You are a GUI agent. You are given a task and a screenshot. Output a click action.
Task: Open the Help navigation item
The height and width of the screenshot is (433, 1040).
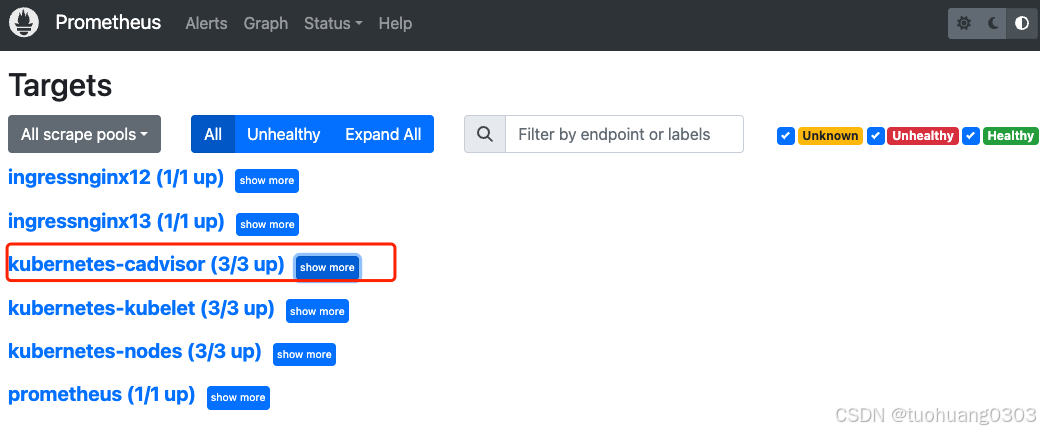click(x=396, y=23)
